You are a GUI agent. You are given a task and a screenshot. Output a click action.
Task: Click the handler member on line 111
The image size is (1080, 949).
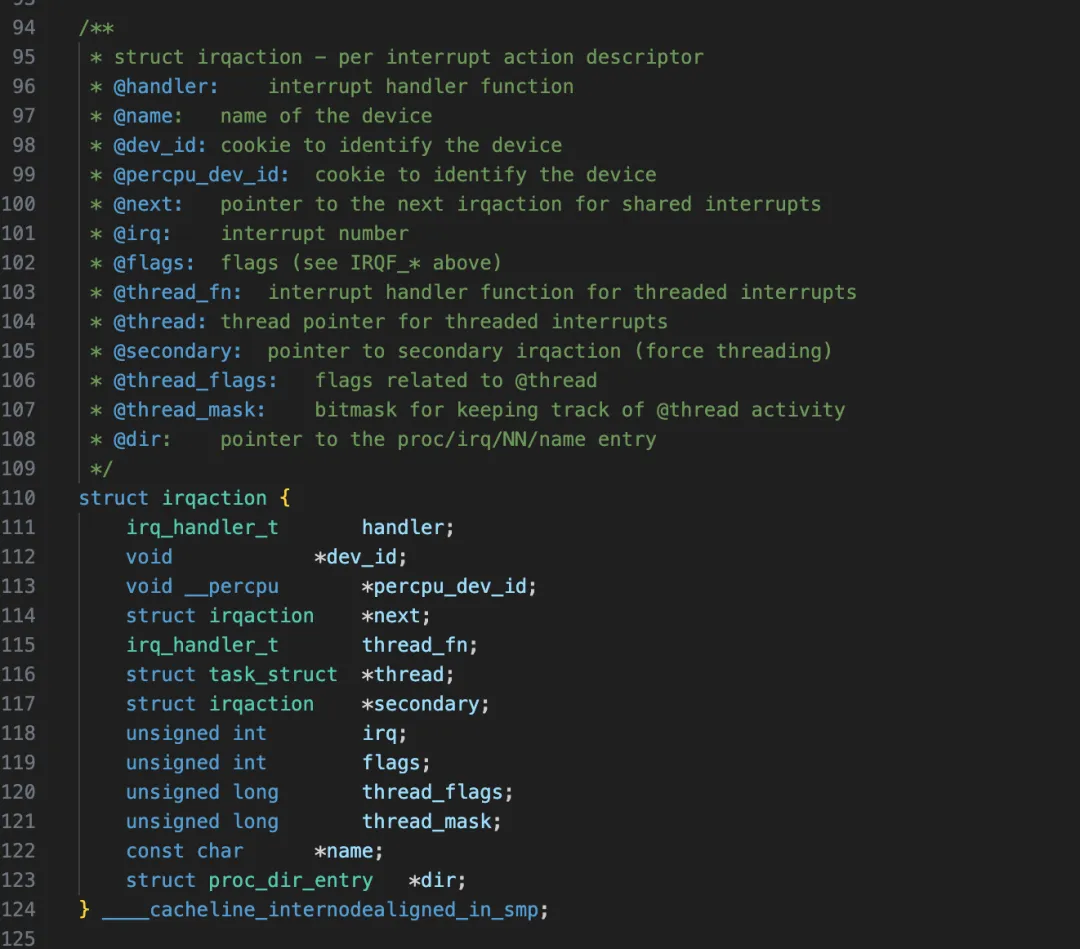(404, 527)
